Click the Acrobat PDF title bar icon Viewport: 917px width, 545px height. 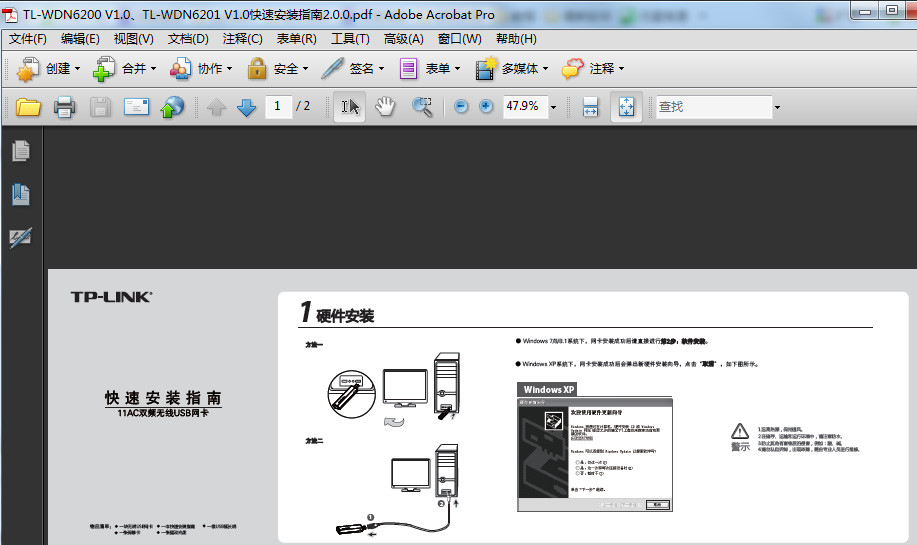click(x=10, y=15)
